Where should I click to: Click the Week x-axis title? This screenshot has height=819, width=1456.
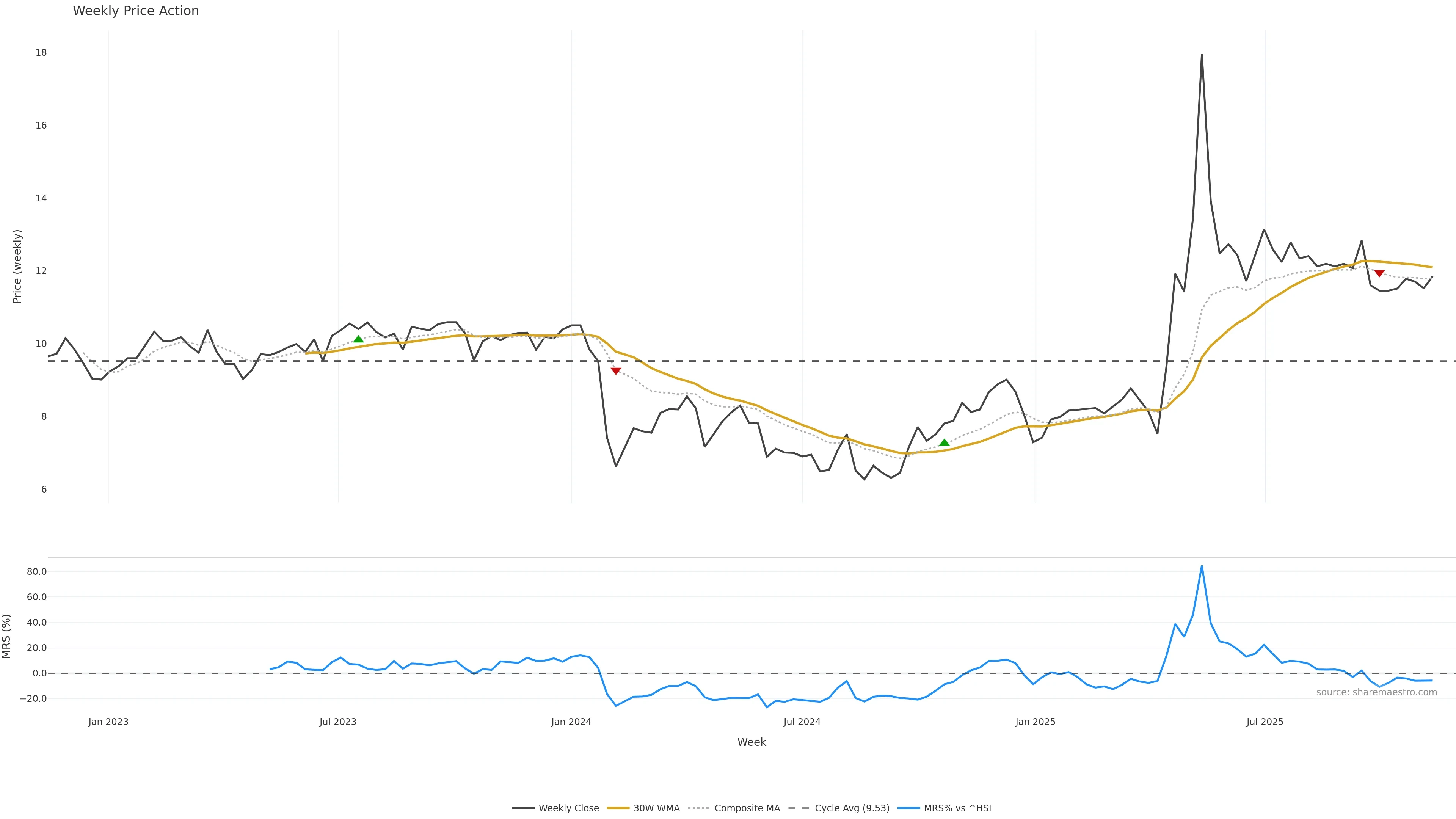click(x=751, y=742)
